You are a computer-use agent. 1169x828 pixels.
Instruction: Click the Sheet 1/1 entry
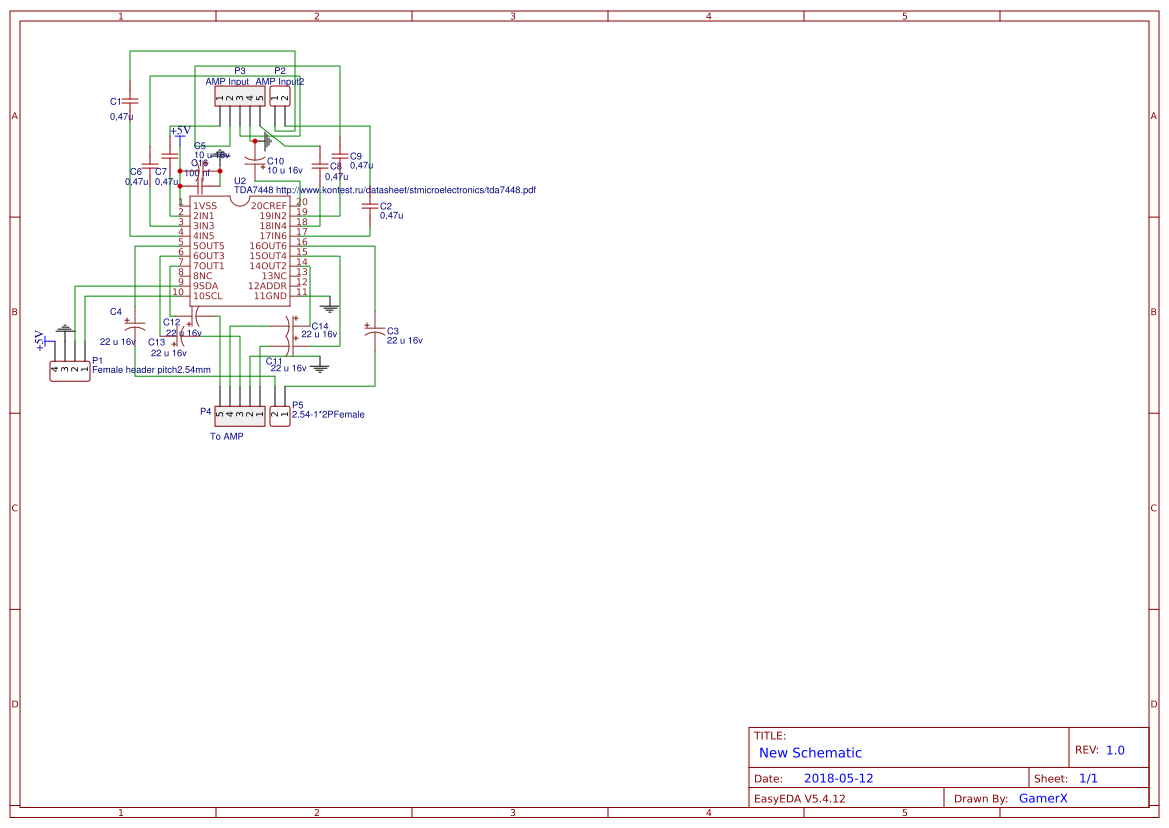pos(1091,777)
